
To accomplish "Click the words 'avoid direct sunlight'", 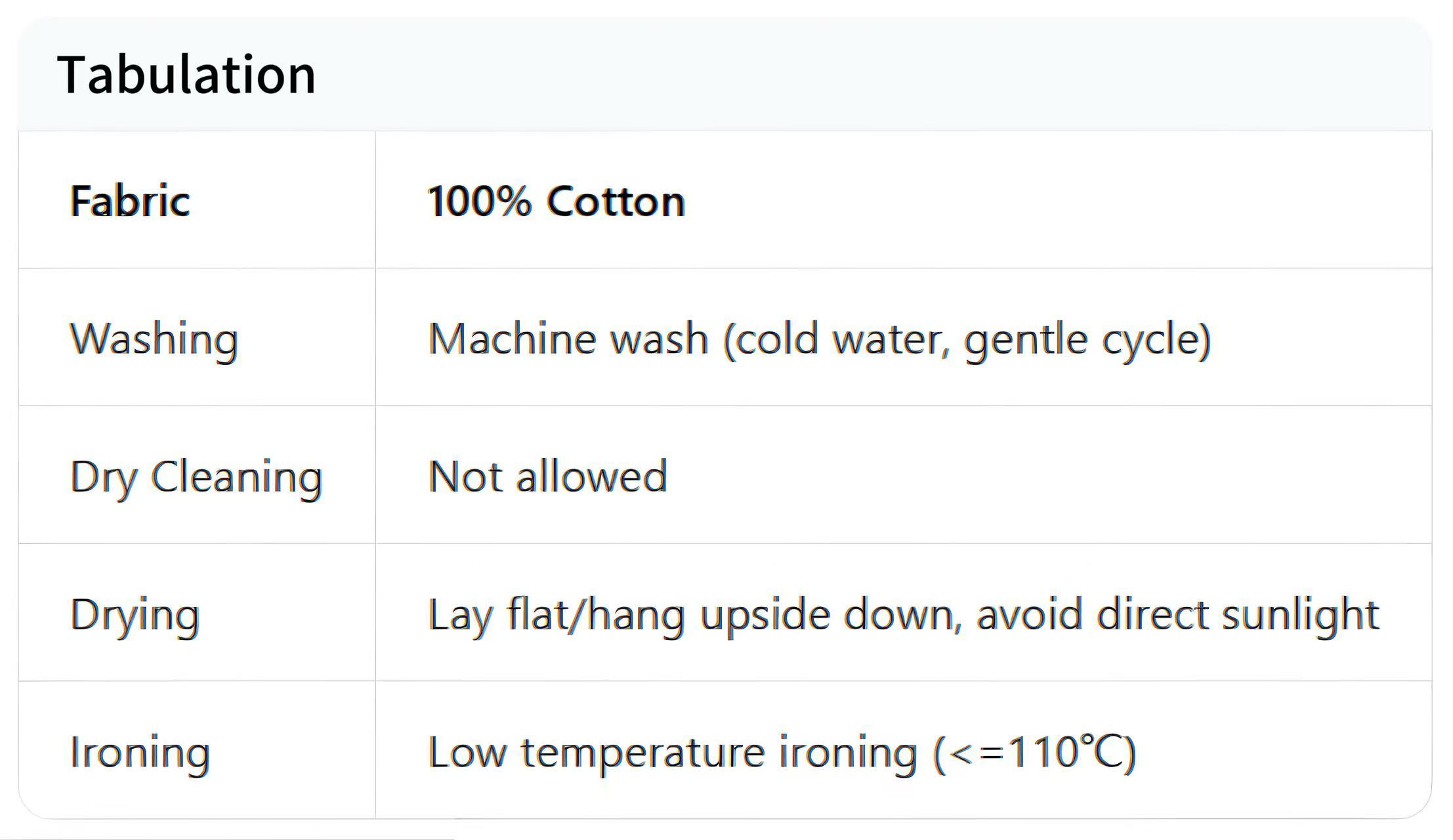I will point(1177,615).
